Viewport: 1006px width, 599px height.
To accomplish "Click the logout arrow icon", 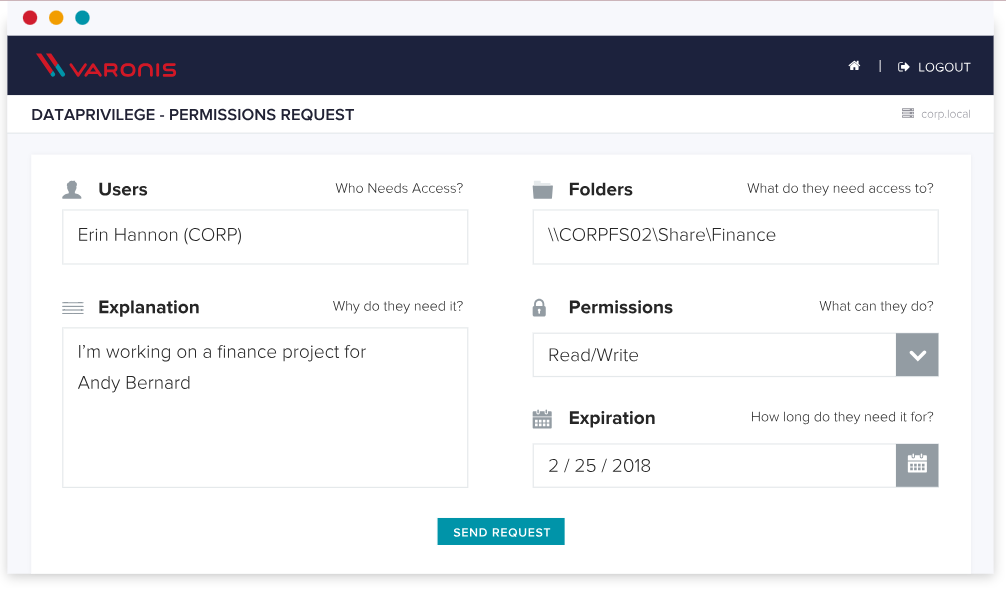I will coord(904,66).
